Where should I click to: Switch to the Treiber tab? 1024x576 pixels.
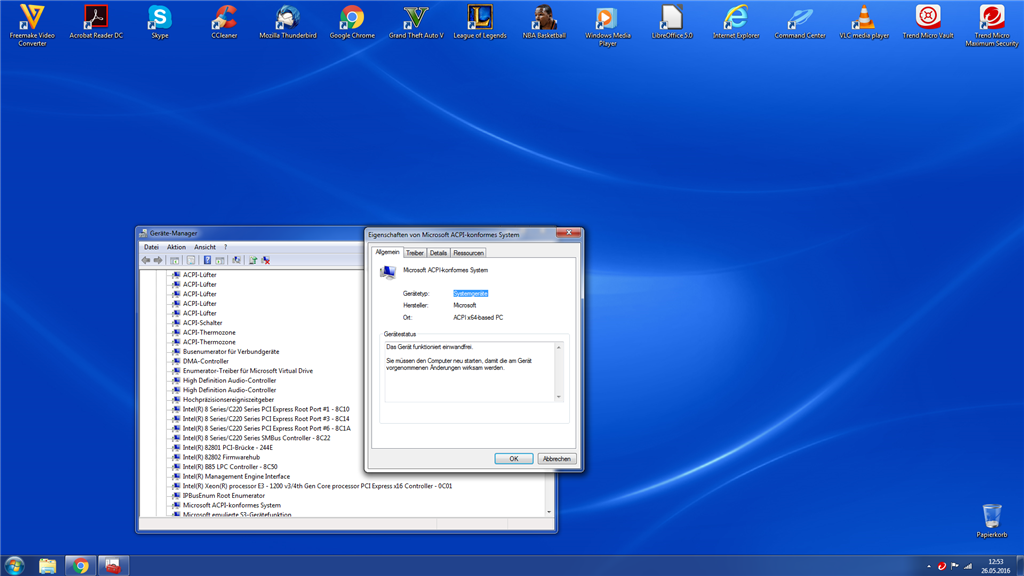(x=415, y=253)
